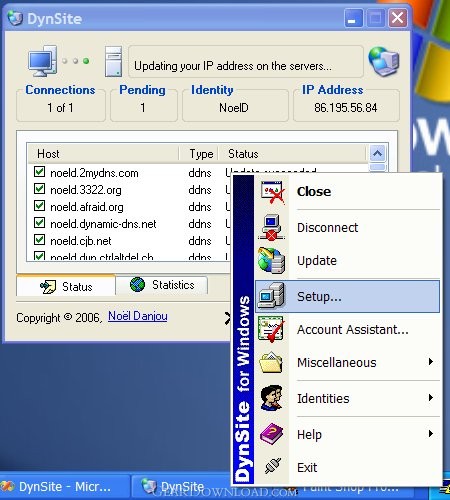Image resolution: width=450 pixels, height=500 pixels.
Task: Expand the Help submenu arrow
Action: tap(431, 434)
